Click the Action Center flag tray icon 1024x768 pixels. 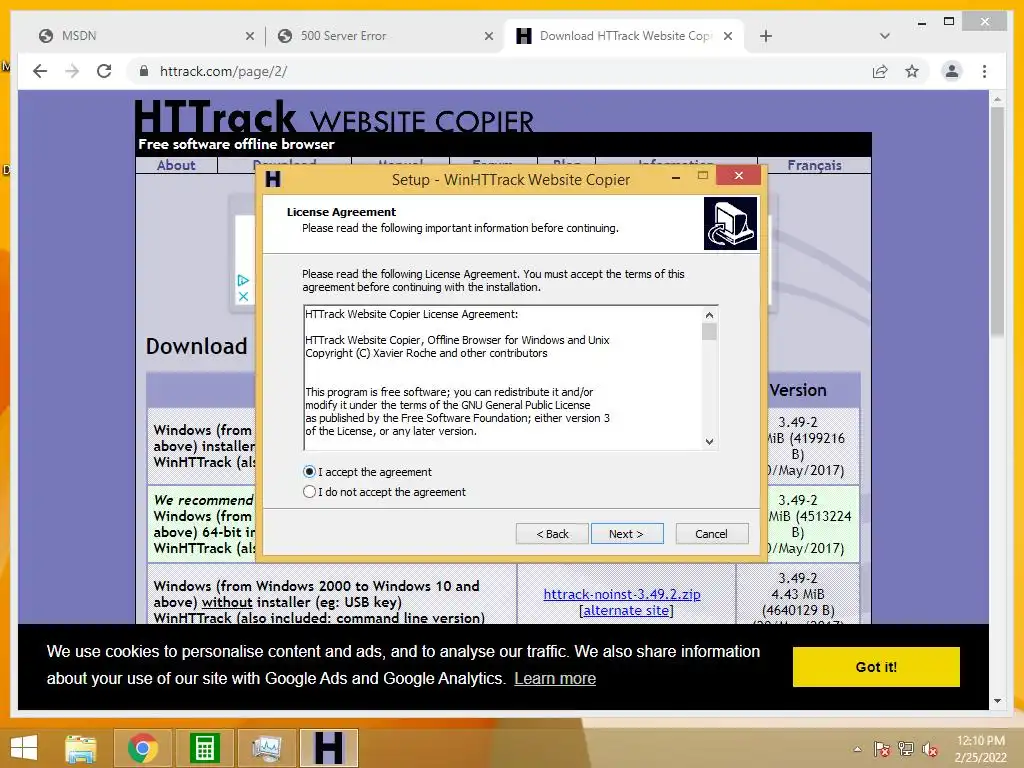pos(882,749)
